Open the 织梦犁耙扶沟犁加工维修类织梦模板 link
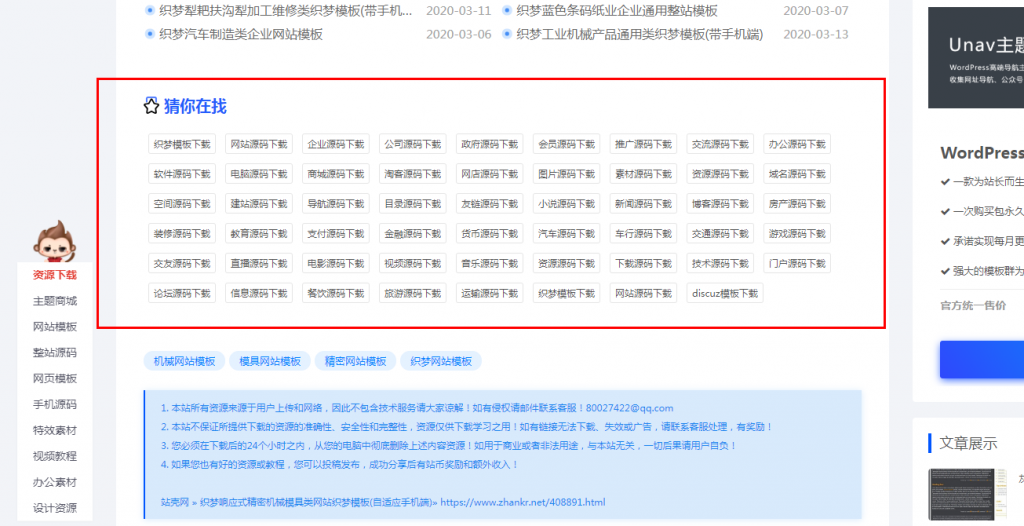1024x526 pixels. pyautogui.click(x=286, y=10)
